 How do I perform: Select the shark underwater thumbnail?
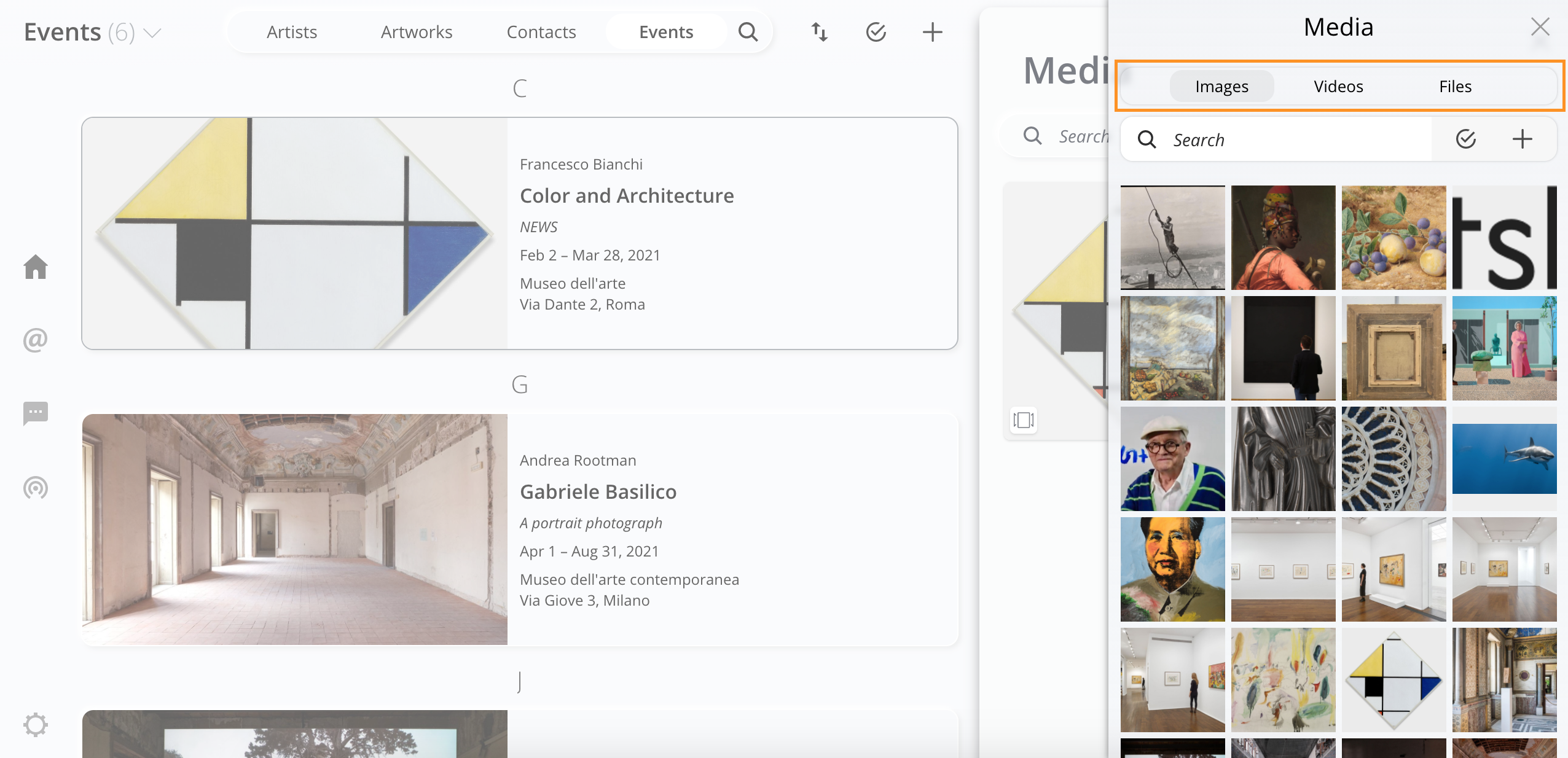coord(1504,458)
